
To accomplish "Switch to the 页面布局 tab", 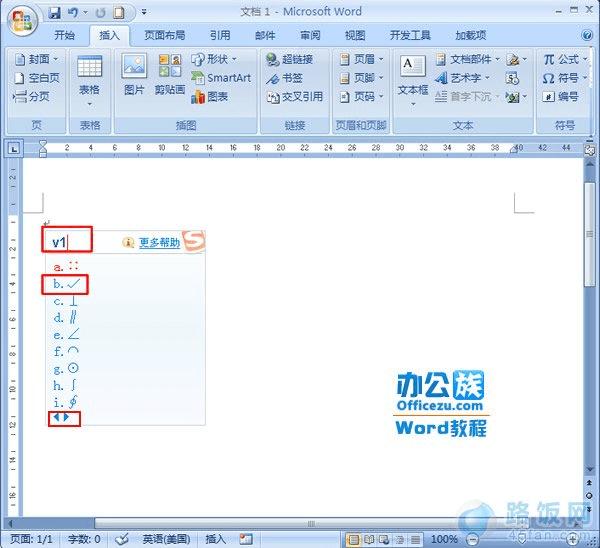I will [x=165, y=36].
